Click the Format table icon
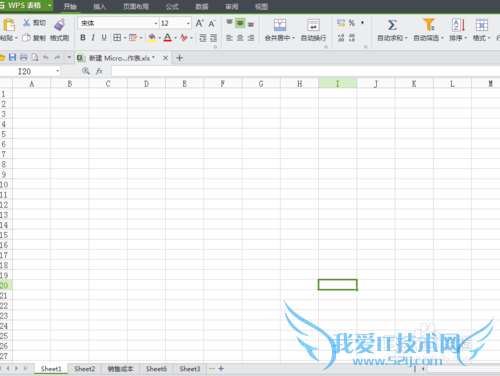The width and height of the screenshot is (500, 376). pos(482,25)
